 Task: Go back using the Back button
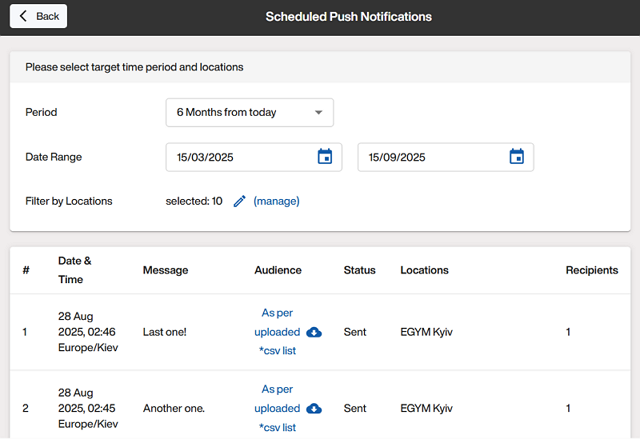pos(38,16)
